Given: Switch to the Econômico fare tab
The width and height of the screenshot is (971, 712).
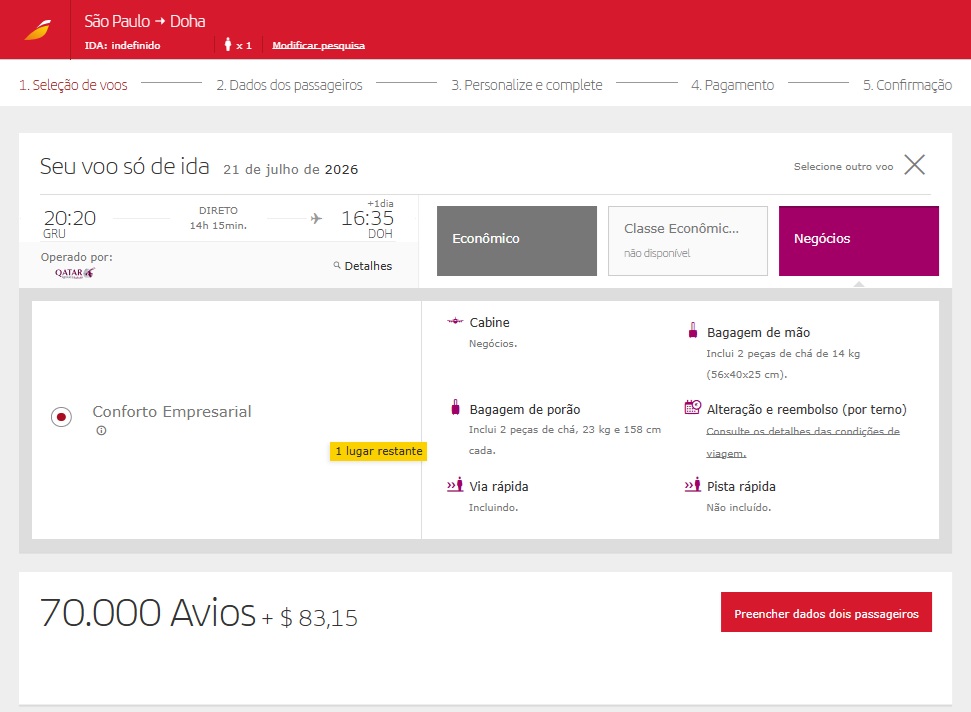Looking at the screenshot, I should point(516,240).
